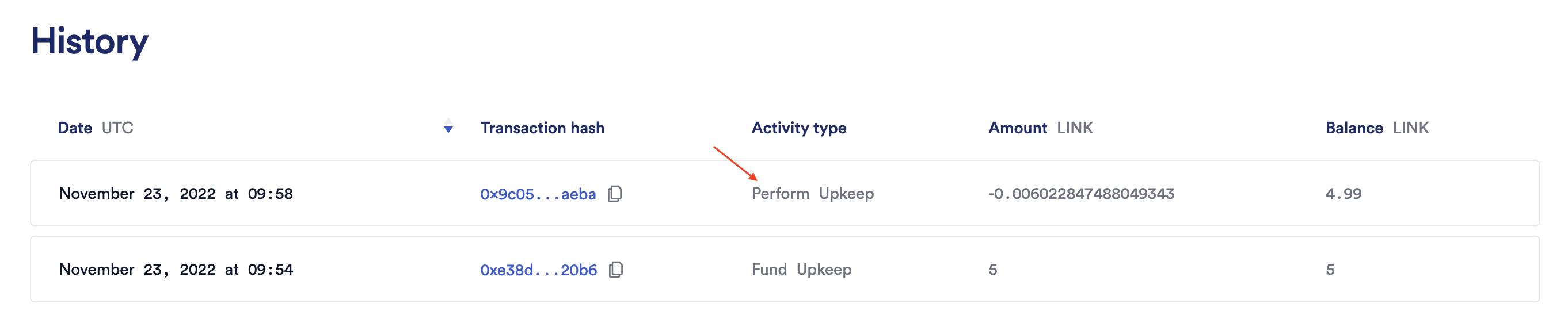The width and height of the screenshot is (1568, 315).
Task: Select the Perform Upkeep activity text
Action: point(813,194)
